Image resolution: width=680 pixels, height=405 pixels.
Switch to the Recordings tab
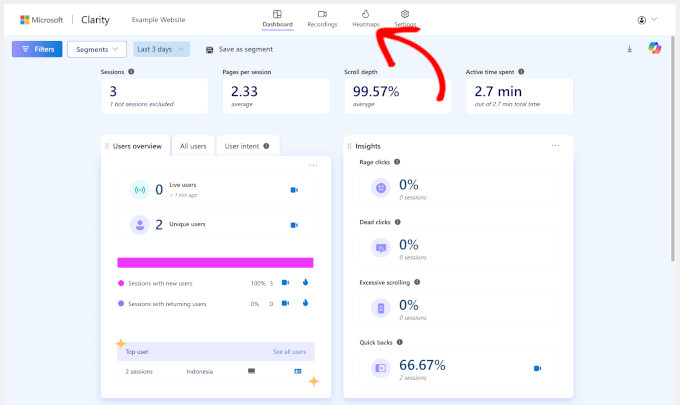pyautogui.click(x=322, y=18)
